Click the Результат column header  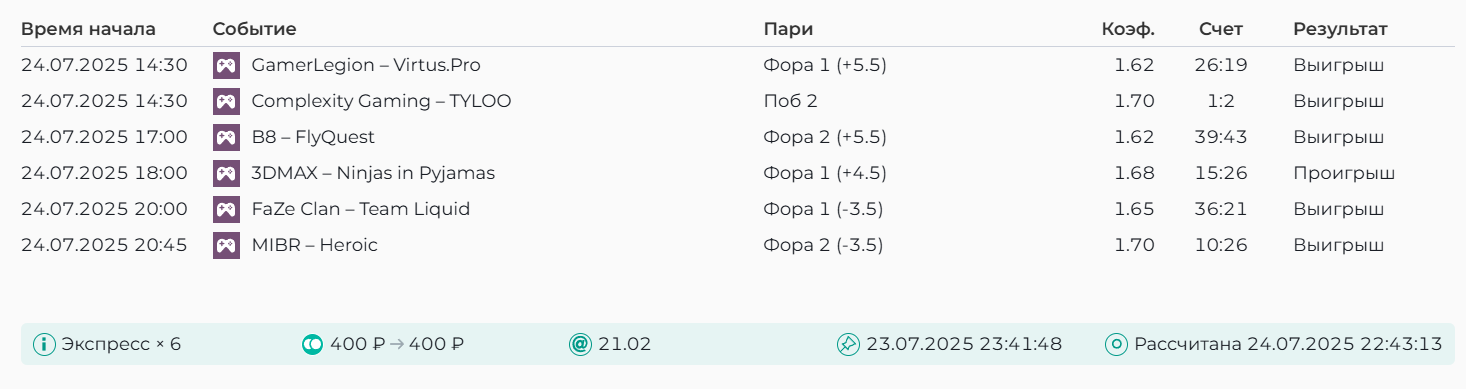[x=1340, y=30]
